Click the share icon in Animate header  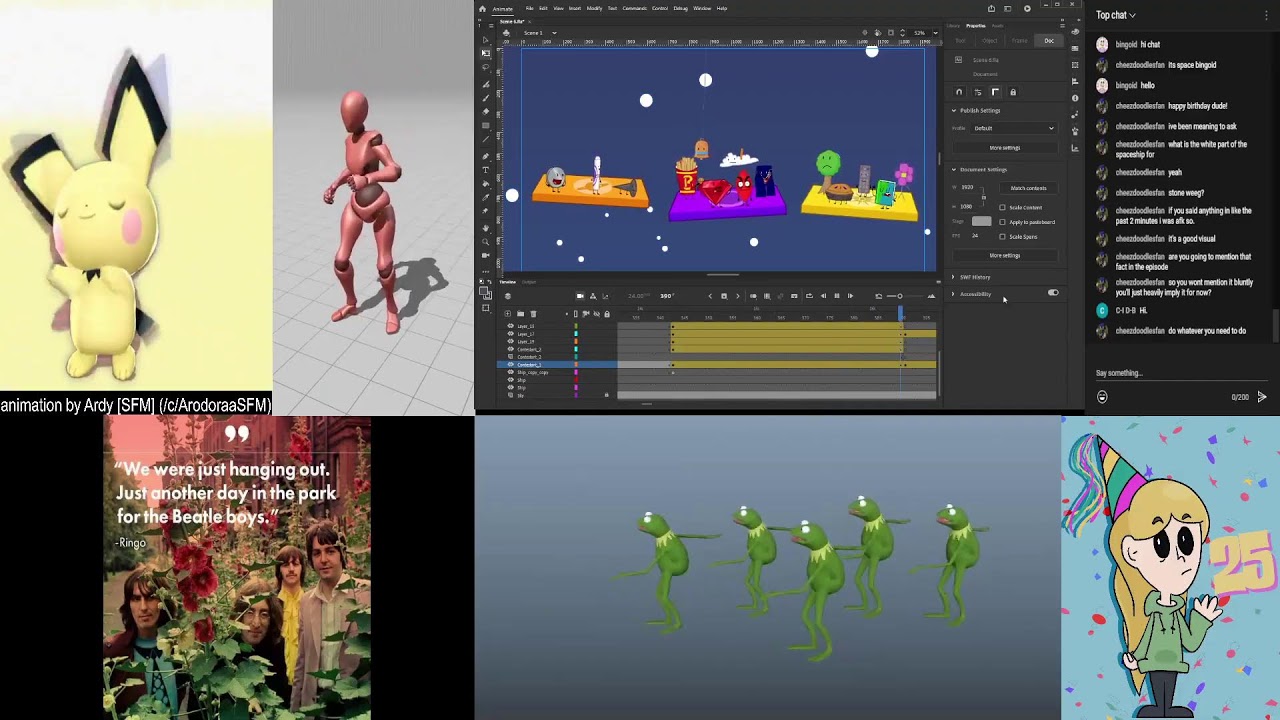(991, 8)
